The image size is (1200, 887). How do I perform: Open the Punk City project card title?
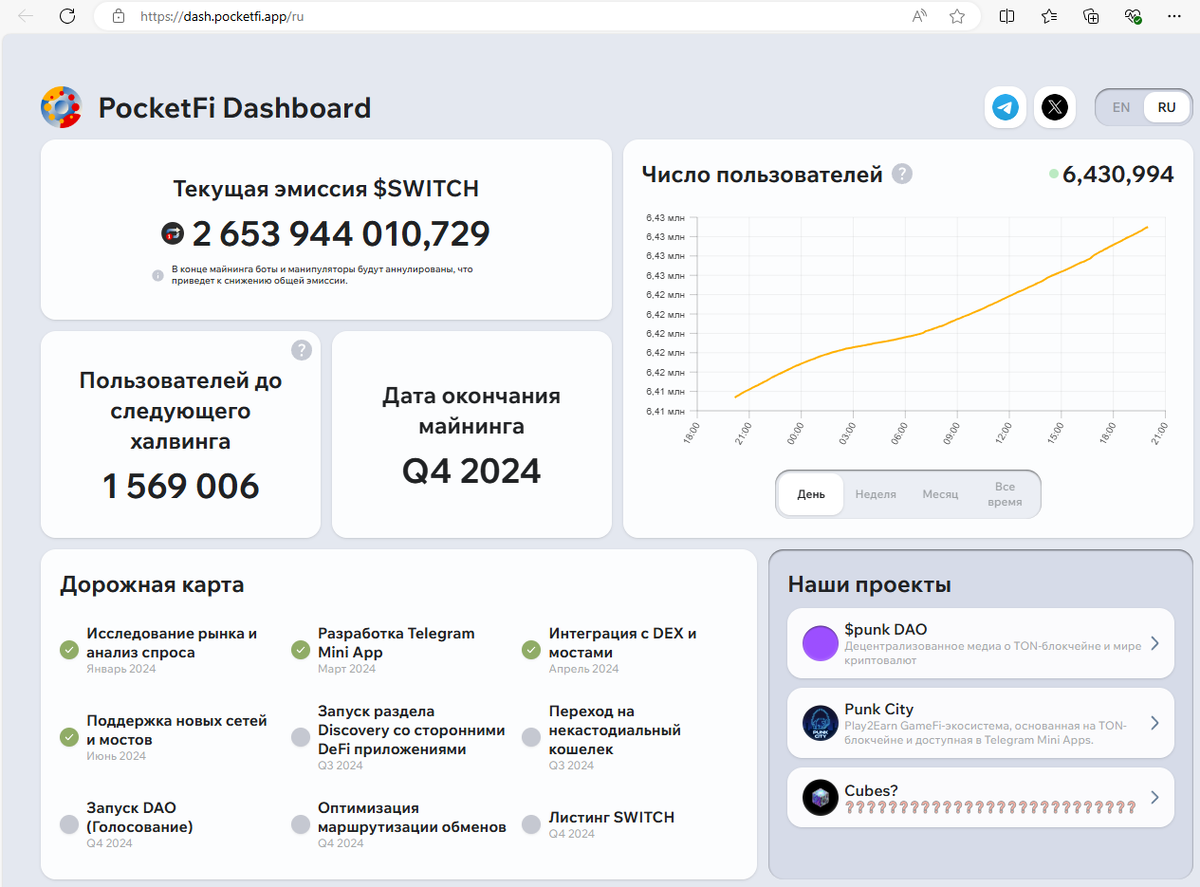coord(879,709)
